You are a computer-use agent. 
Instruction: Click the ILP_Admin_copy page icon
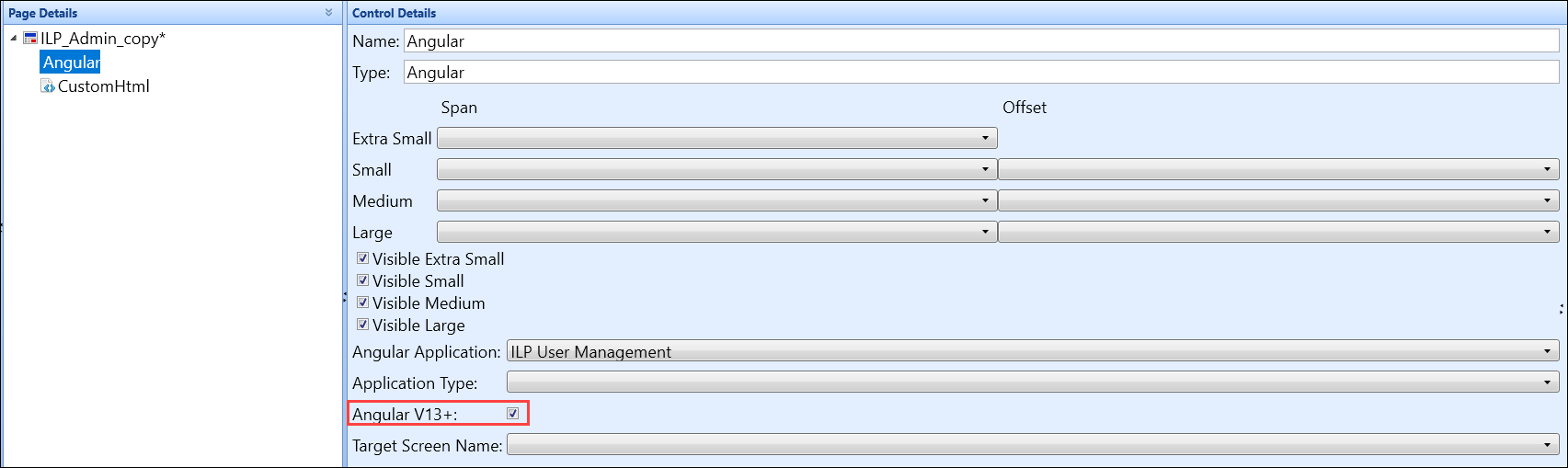tap(30, 39)
